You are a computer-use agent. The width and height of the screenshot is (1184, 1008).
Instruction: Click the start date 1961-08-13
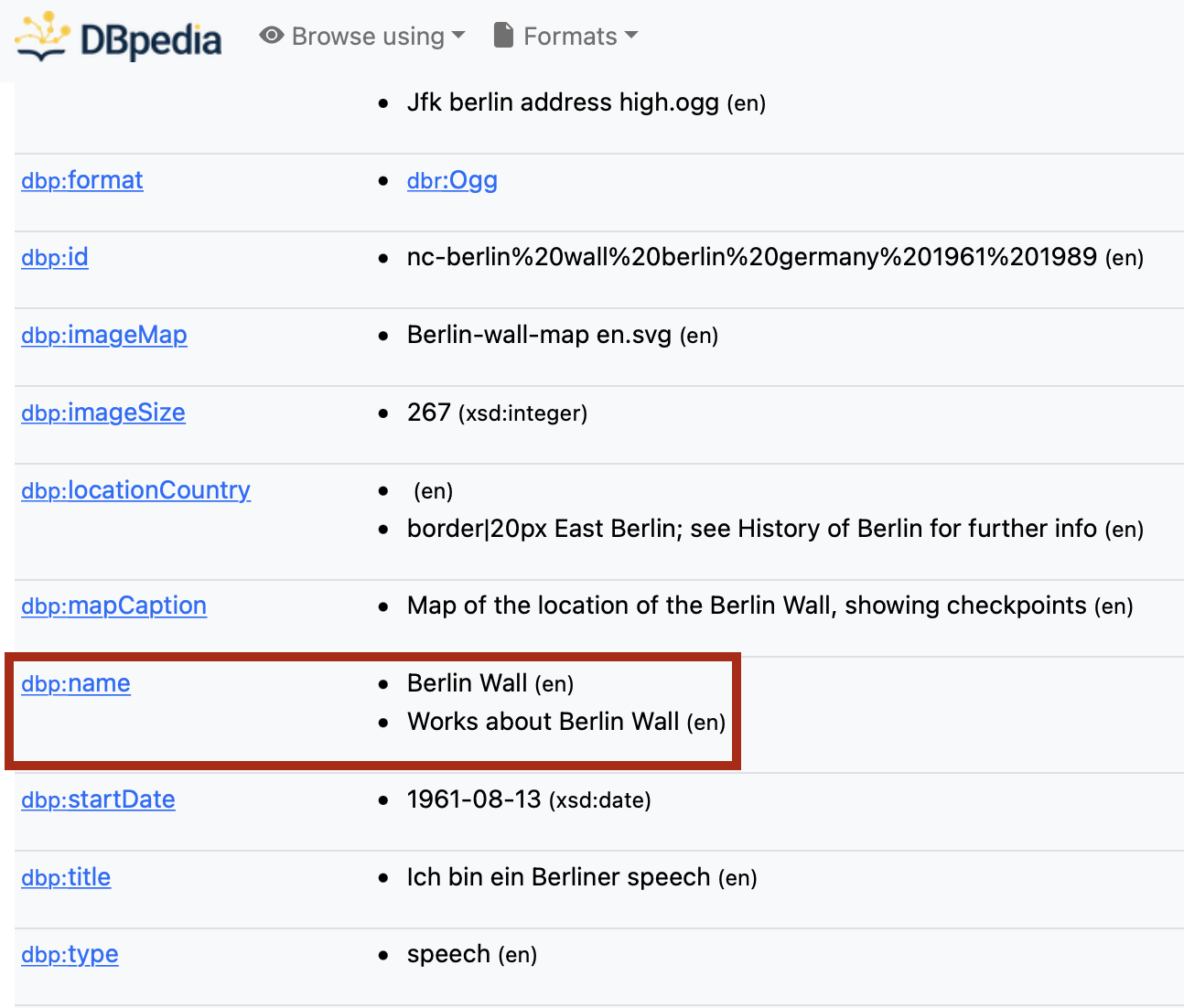point(474,799)
